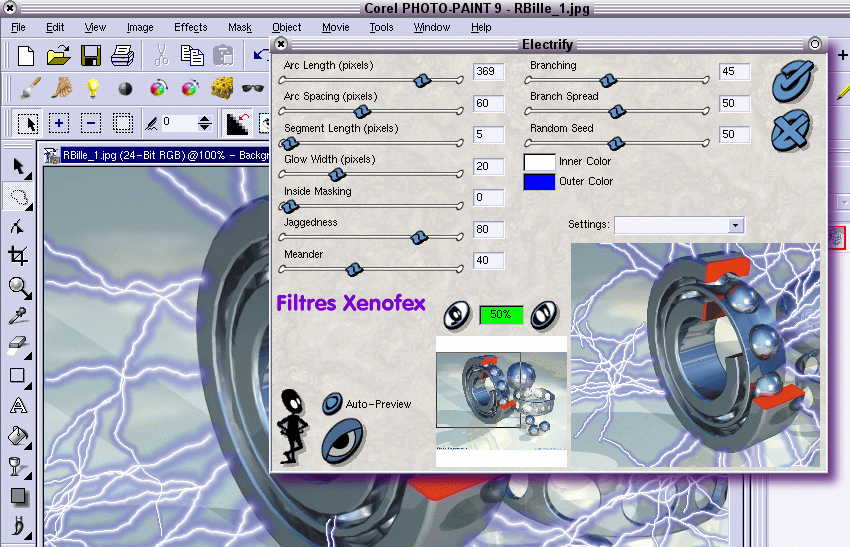Select the Eyedropper tool
Image resolution: width=850 pixels, height=547 pixels.
click(x=18, y=316)
